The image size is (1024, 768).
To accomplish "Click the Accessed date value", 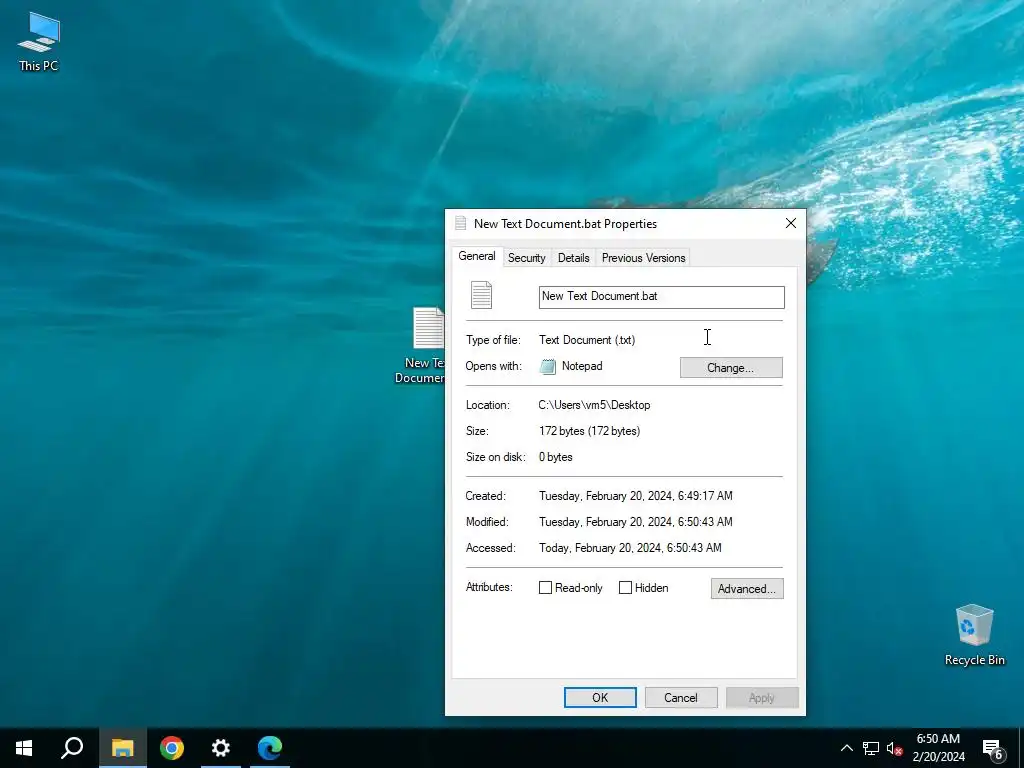I will click(x=630, y=548).
